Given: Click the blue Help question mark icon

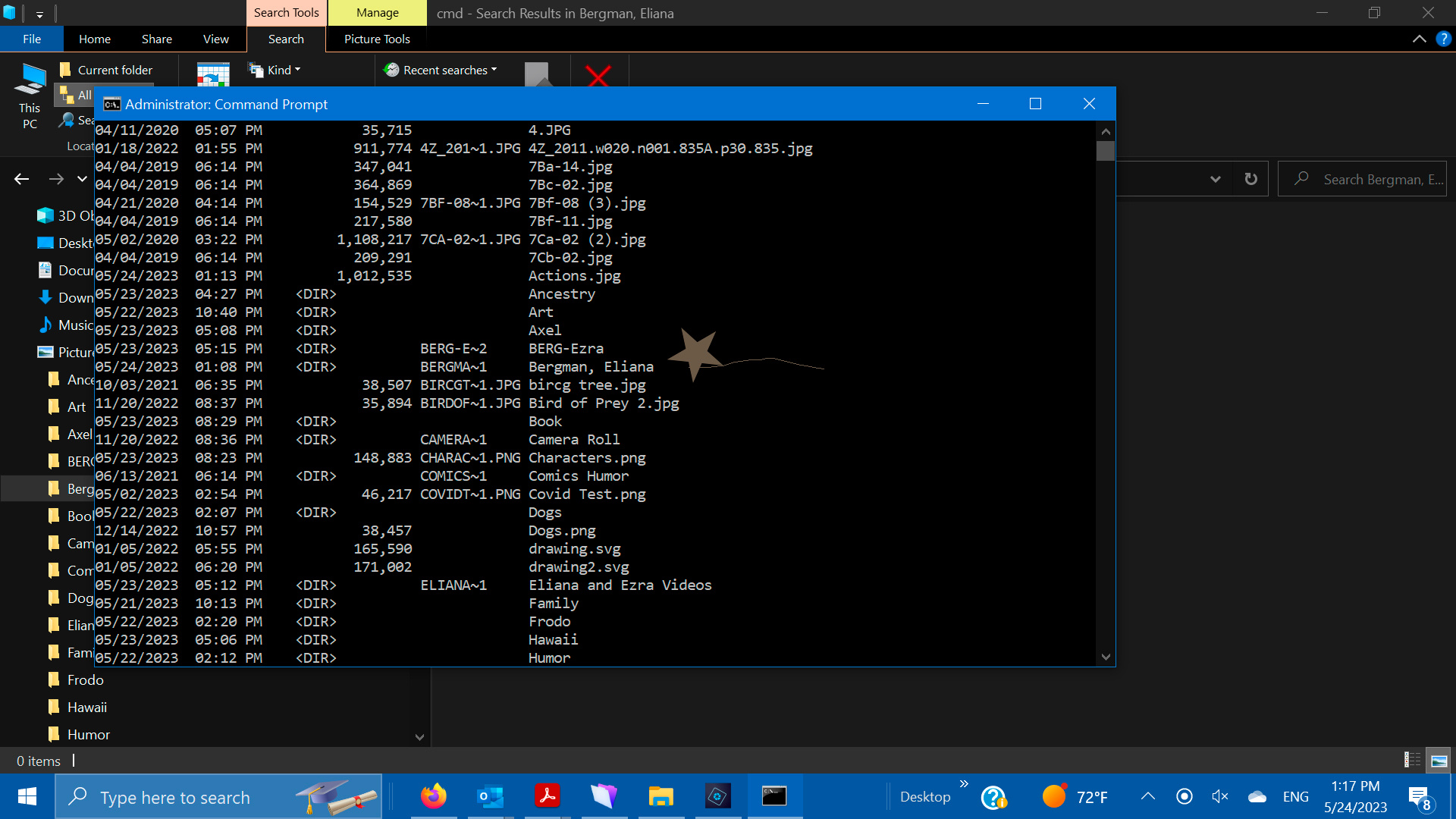Looking at the screenshot, I should coord(1443,39).
